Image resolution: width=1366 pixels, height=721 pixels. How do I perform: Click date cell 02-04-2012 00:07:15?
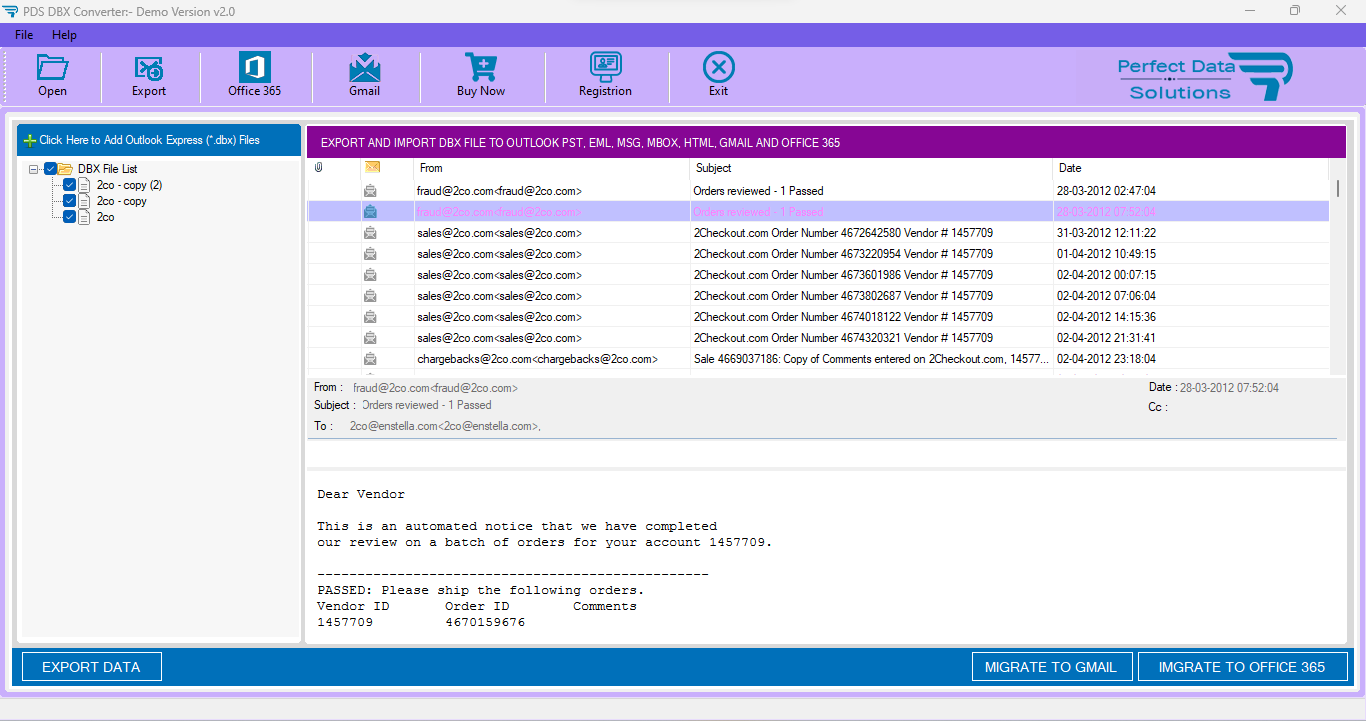pyautogui.click(x=1106, y=275)
